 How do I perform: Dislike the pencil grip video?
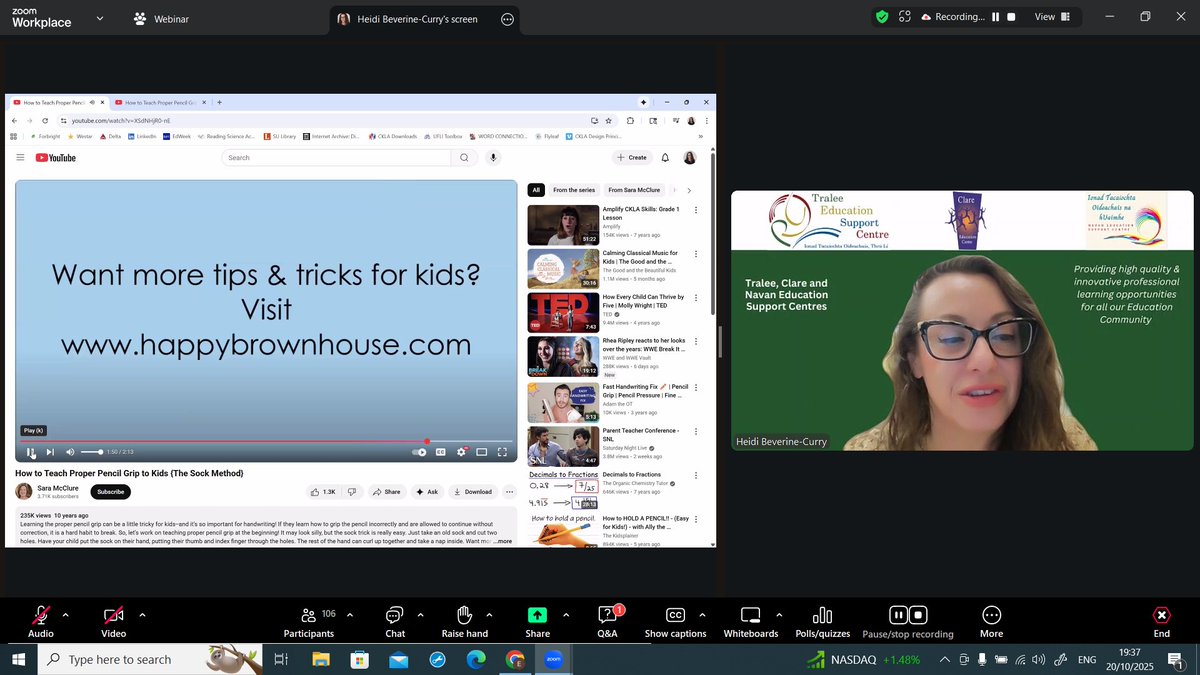coord(352,492)
